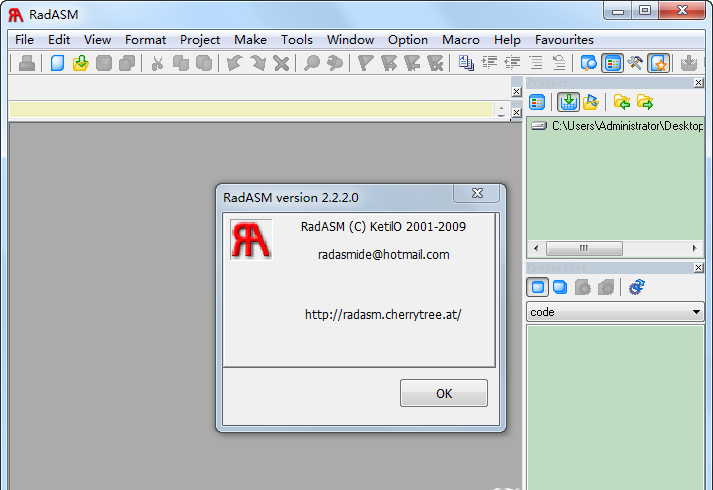The width and height of the screenshot is (713, 490).
Task: Click the Find magnifier icon
Action: [x=312, y=63]
